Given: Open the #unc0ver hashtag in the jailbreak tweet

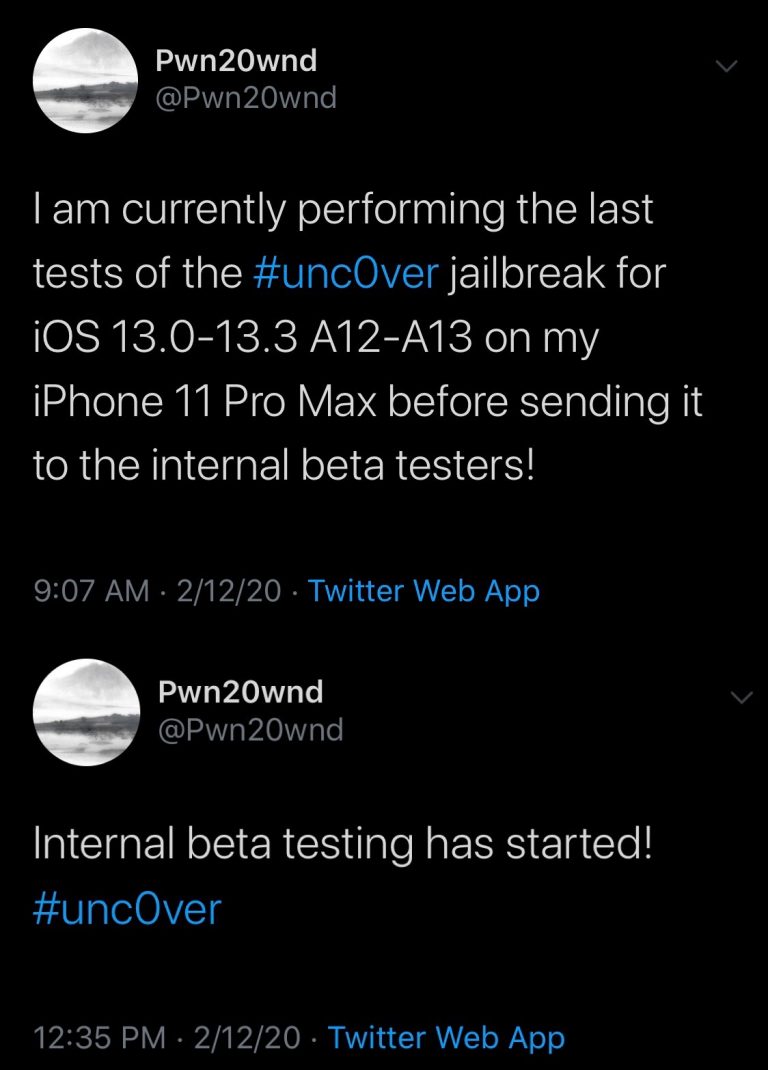Looking at the screenshot, I should click(346, 274).
